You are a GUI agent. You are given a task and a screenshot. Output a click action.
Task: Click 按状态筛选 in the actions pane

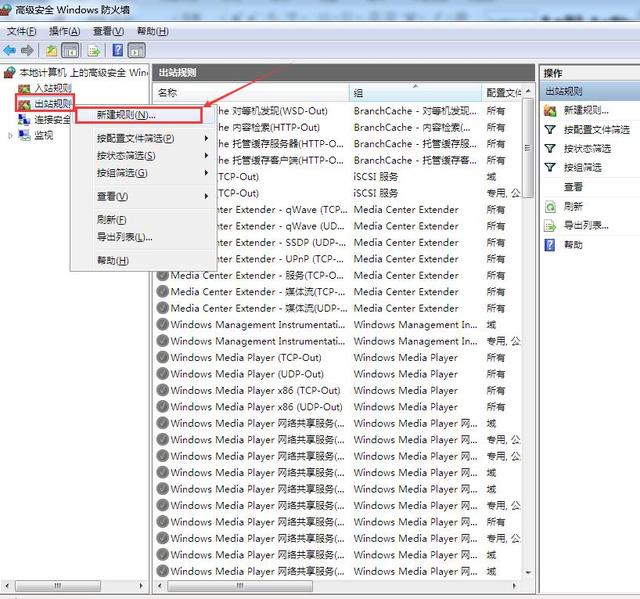[x=587, y=149]
